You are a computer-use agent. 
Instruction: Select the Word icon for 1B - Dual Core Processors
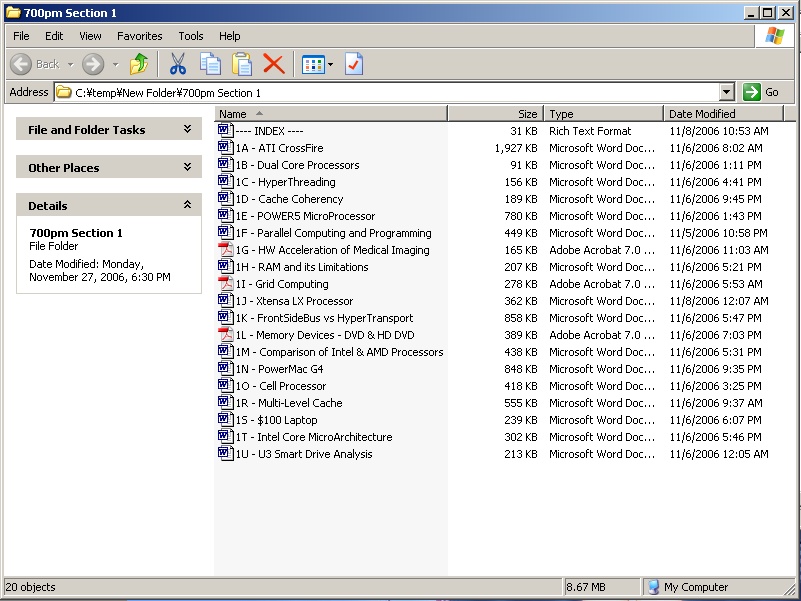pos(225,165)
